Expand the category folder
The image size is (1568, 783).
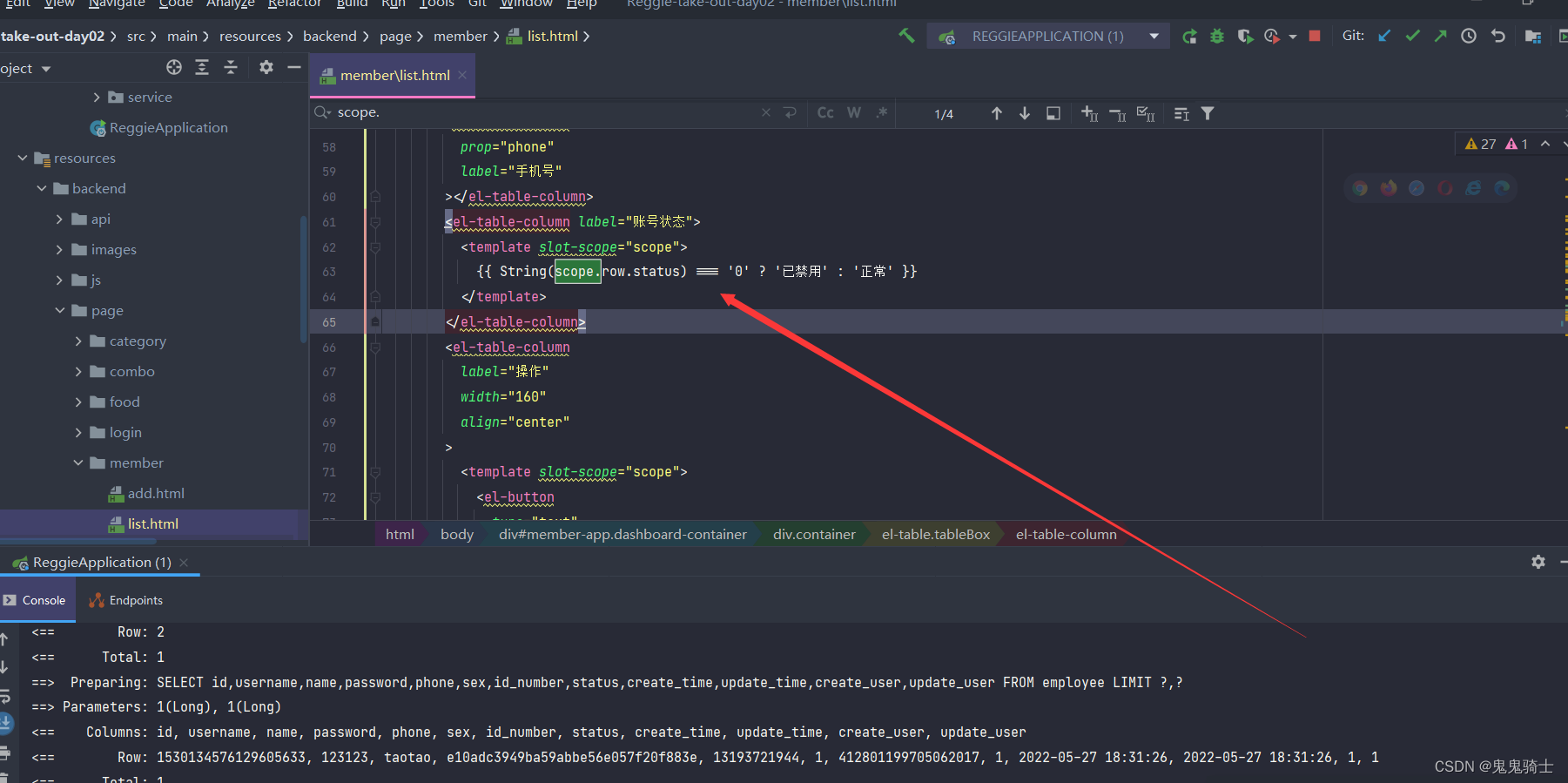pyautogui.click(x=78, y=341)
